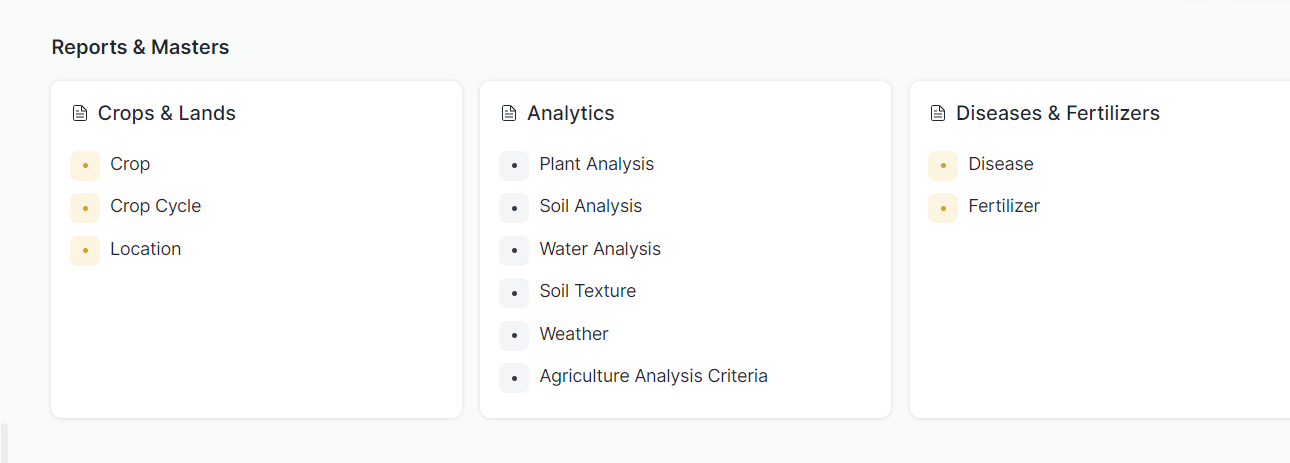Screen dimensions: 1290x463
Task: Go to the Location master
Action: (x=145, y=249)
